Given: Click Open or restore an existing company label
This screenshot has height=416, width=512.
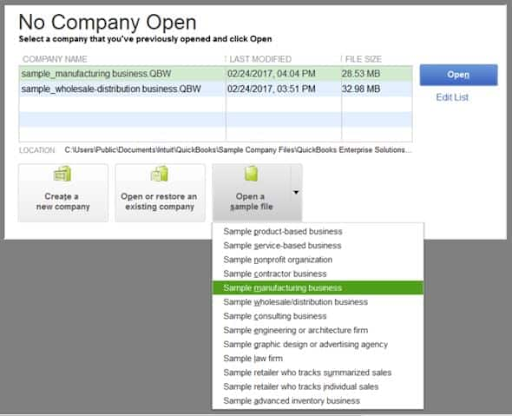Looking at the screenshot, I should 159,201.
